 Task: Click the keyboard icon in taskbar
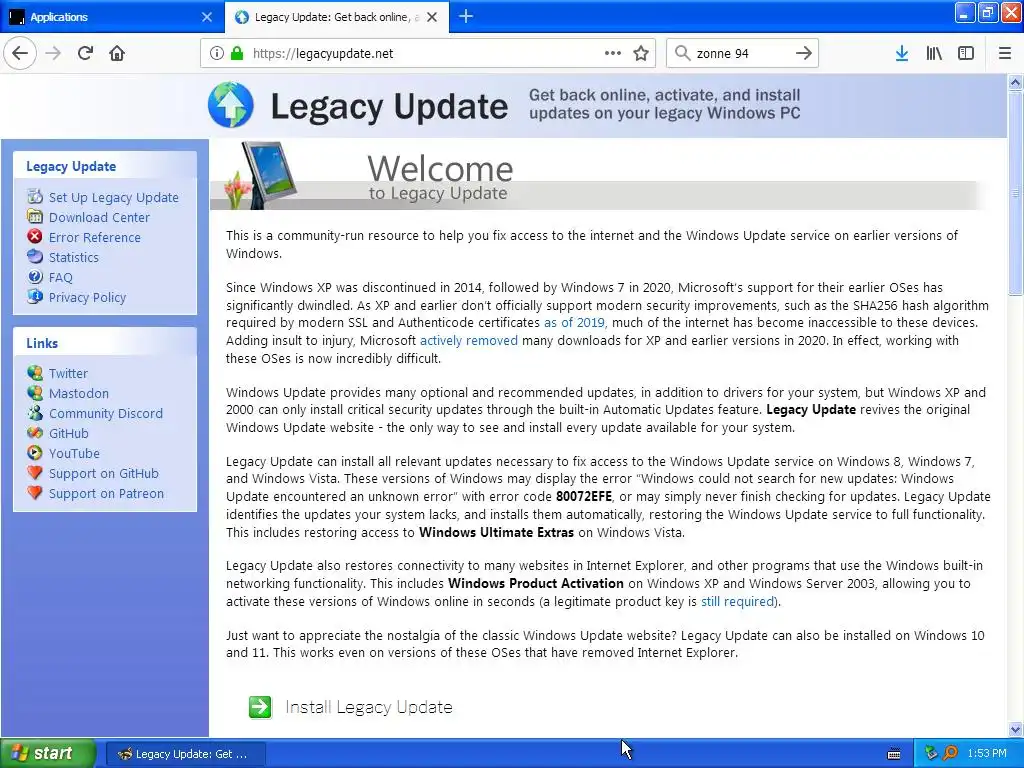coord(894,754)
